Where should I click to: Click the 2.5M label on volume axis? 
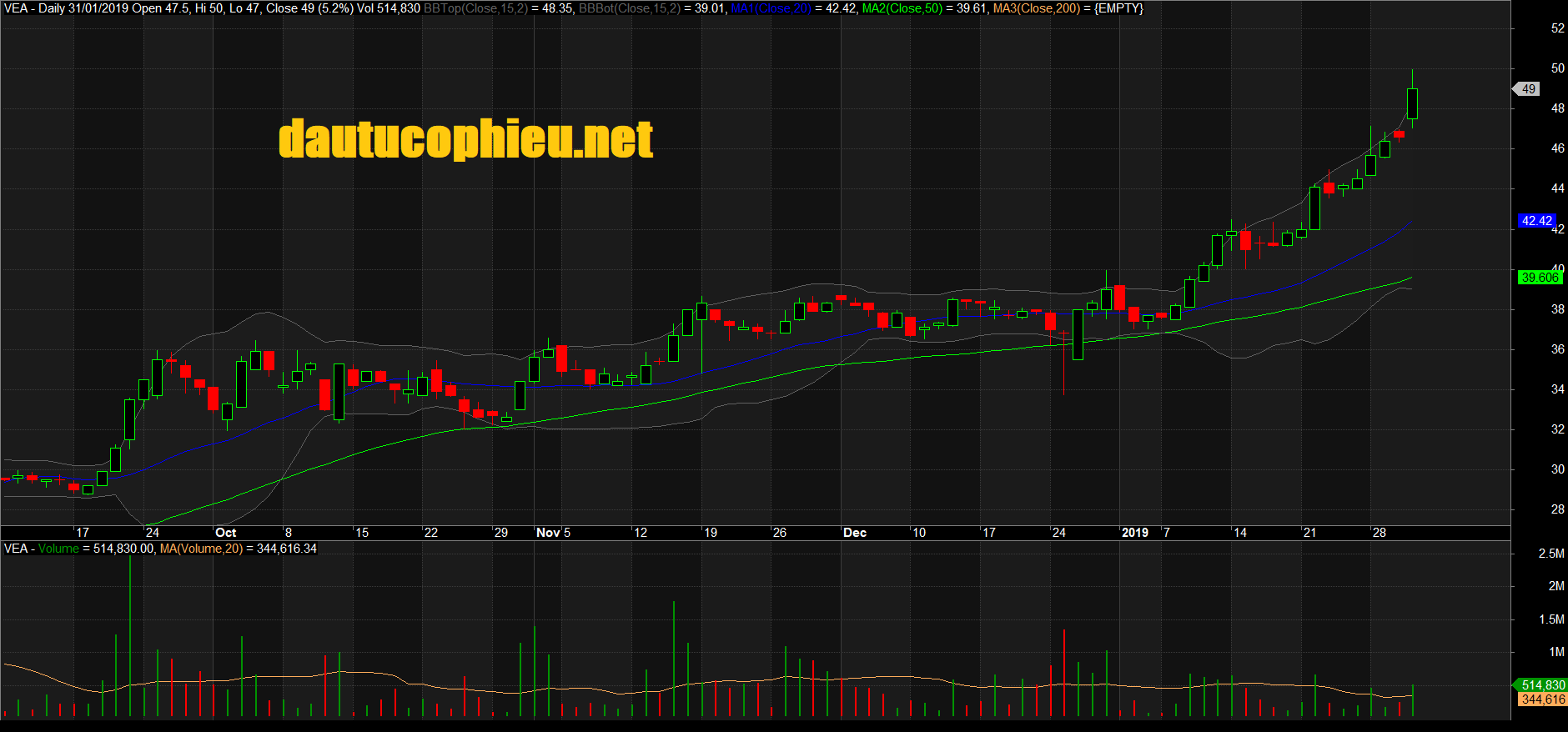pyautogui.click(x=1551, y=554)
